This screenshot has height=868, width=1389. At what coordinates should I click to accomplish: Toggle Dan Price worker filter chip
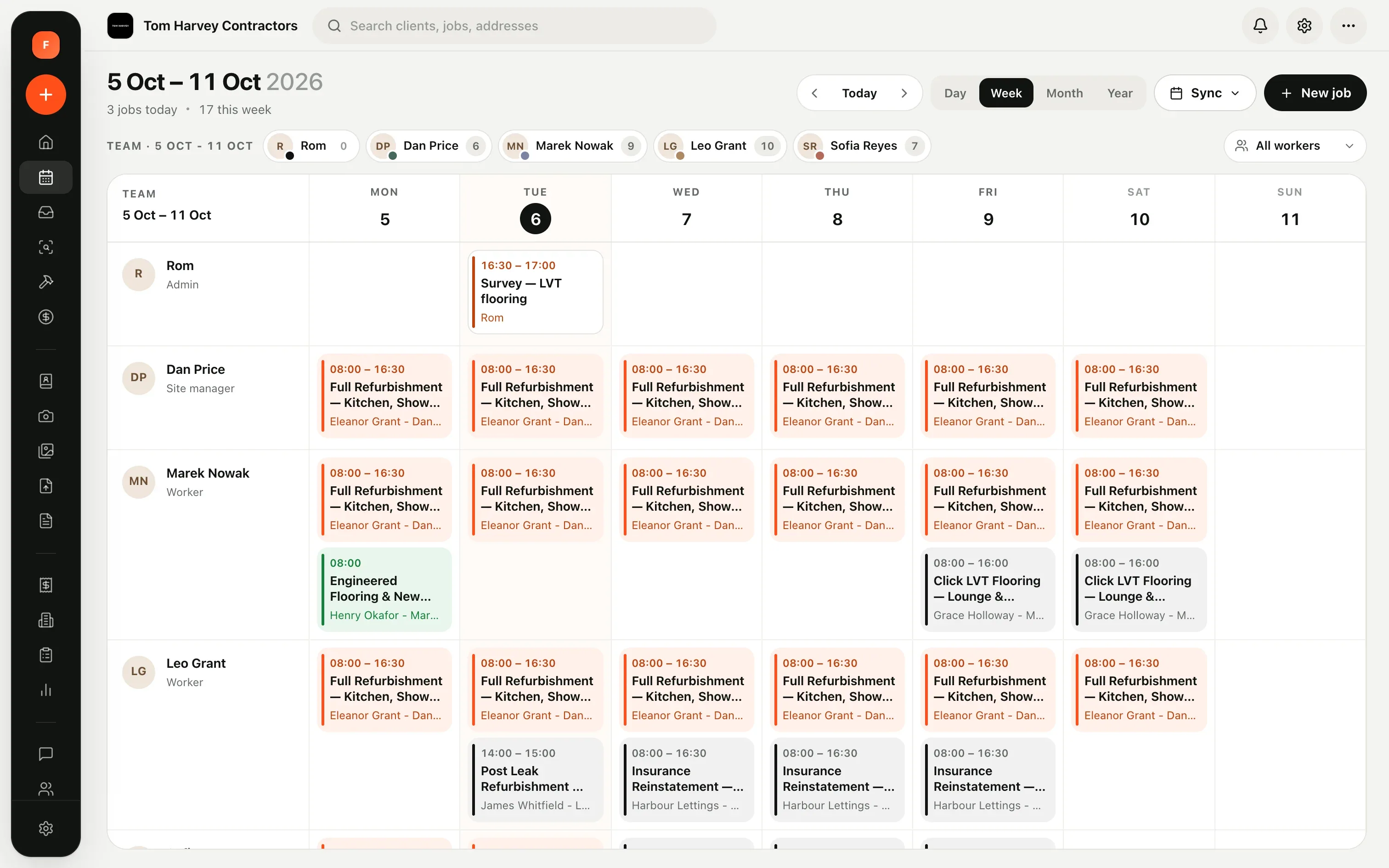tap(429, 146)
